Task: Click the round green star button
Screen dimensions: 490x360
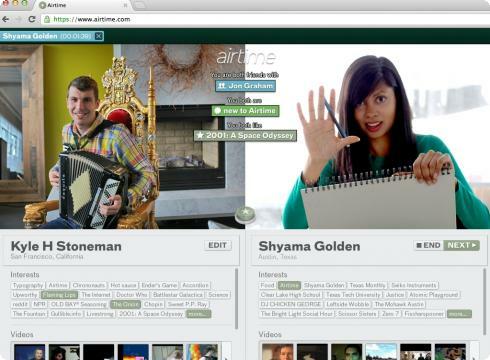Action: (245, 213)
